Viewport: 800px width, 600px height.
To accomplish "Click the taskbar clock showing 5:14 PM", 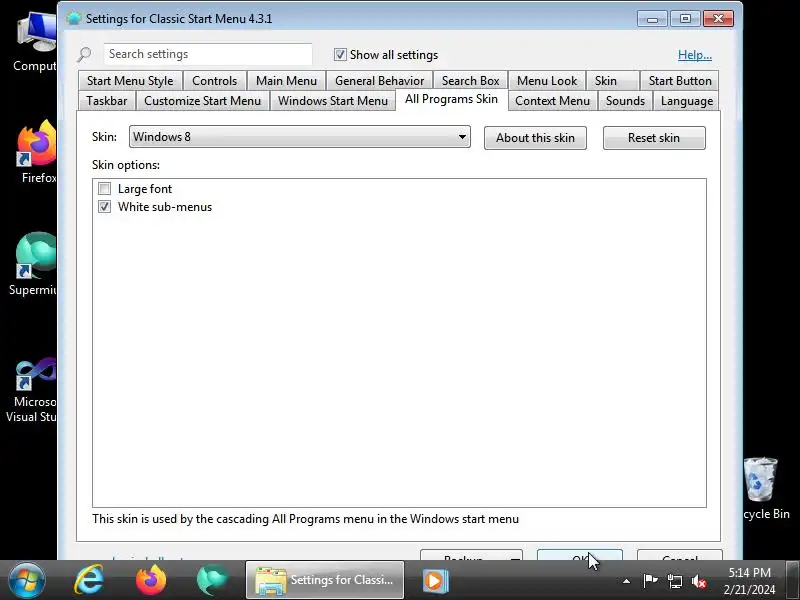I will pos(749,581).
